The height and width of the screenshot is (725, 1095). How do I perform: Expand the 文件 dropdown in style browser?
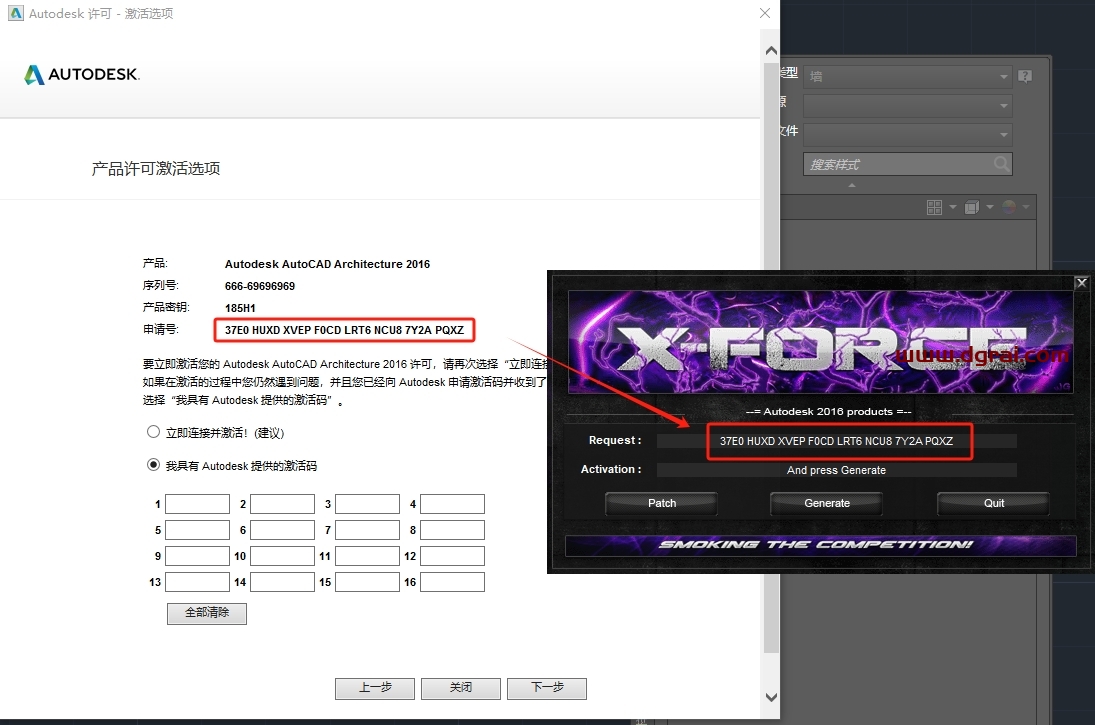coord(907,134)
